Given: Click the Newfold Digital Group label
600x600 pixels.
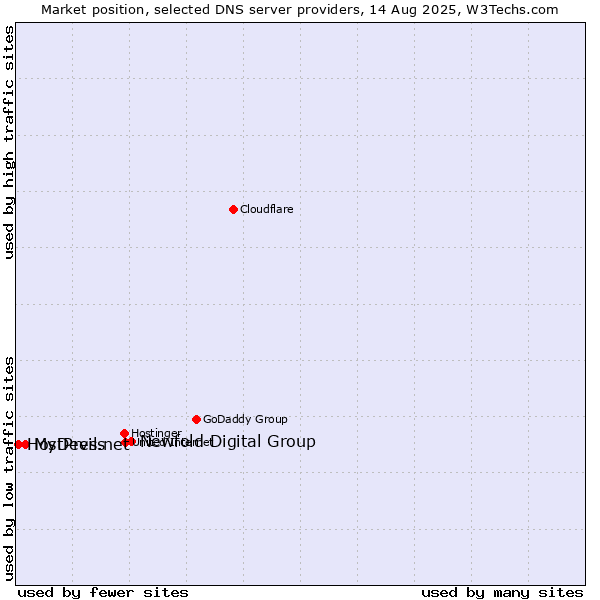Looking at the screenshot, I should coord(228,441).
